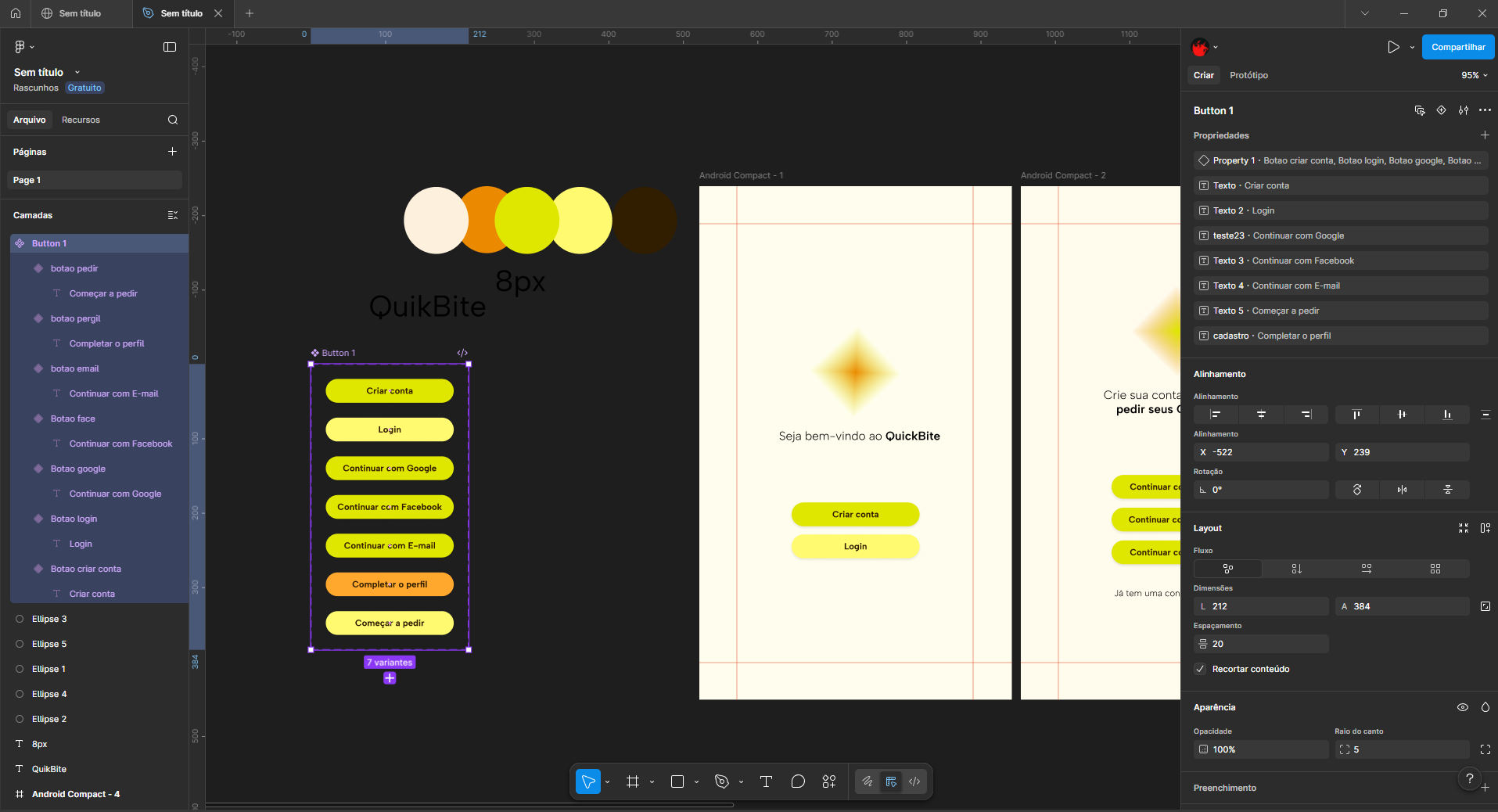The height and width of the screenshot is (812, 1498).
Task: Select the Frame tool in bottom toolbar
Action: coord(633,781)
